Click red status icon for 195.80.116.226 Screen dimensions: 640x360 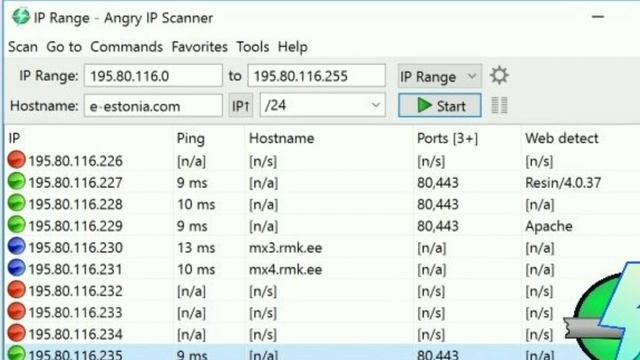[x=17, y=160]
